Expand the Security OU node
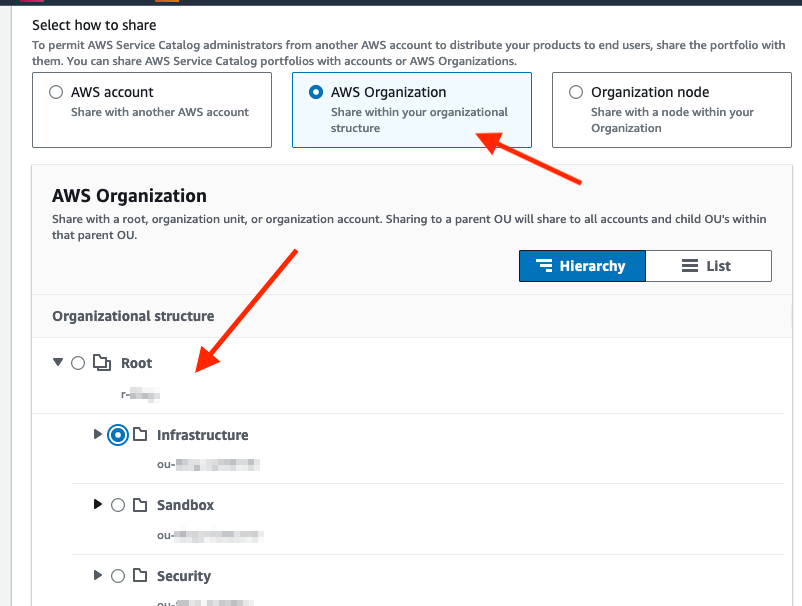Viewport: 802px width, 606px height. click(x=98, y=576)
